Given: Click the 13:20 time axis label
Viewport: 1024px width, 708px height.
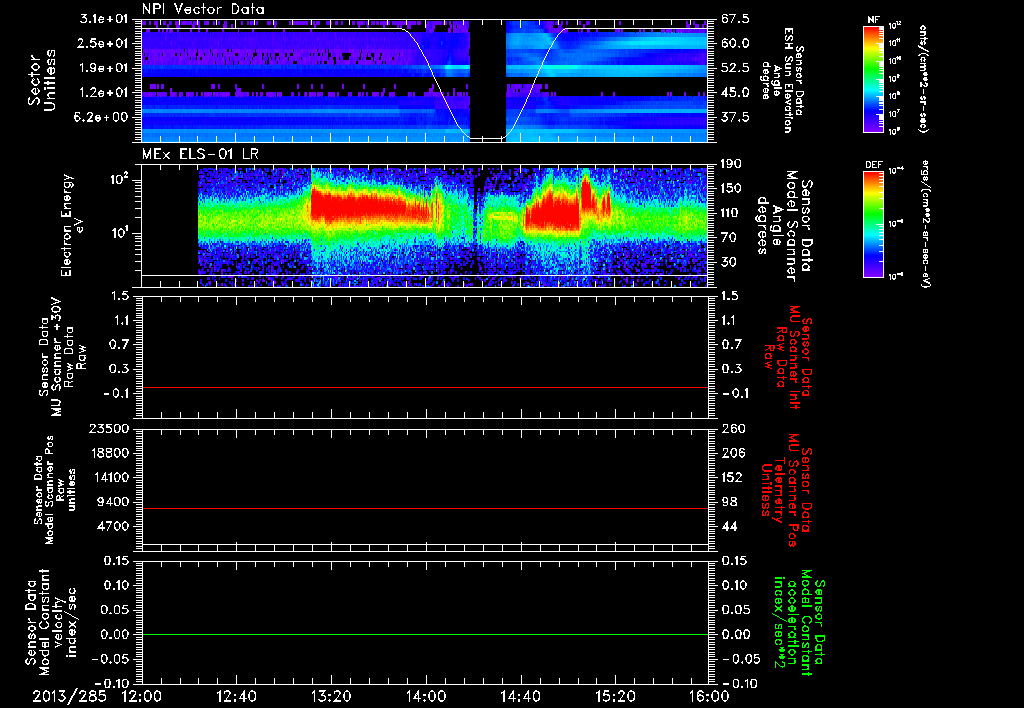Looking at the screenshot, I should (331, 696).
